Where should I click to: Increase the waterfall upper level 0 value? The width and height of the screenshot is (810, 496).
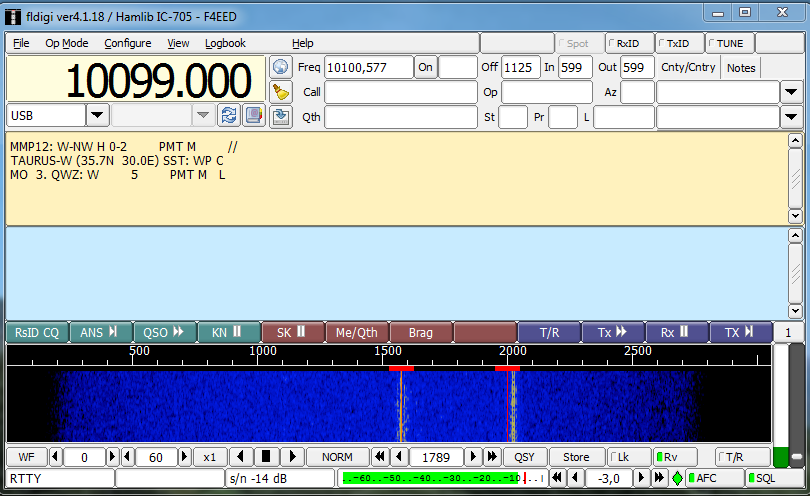[x=112, y=457]
